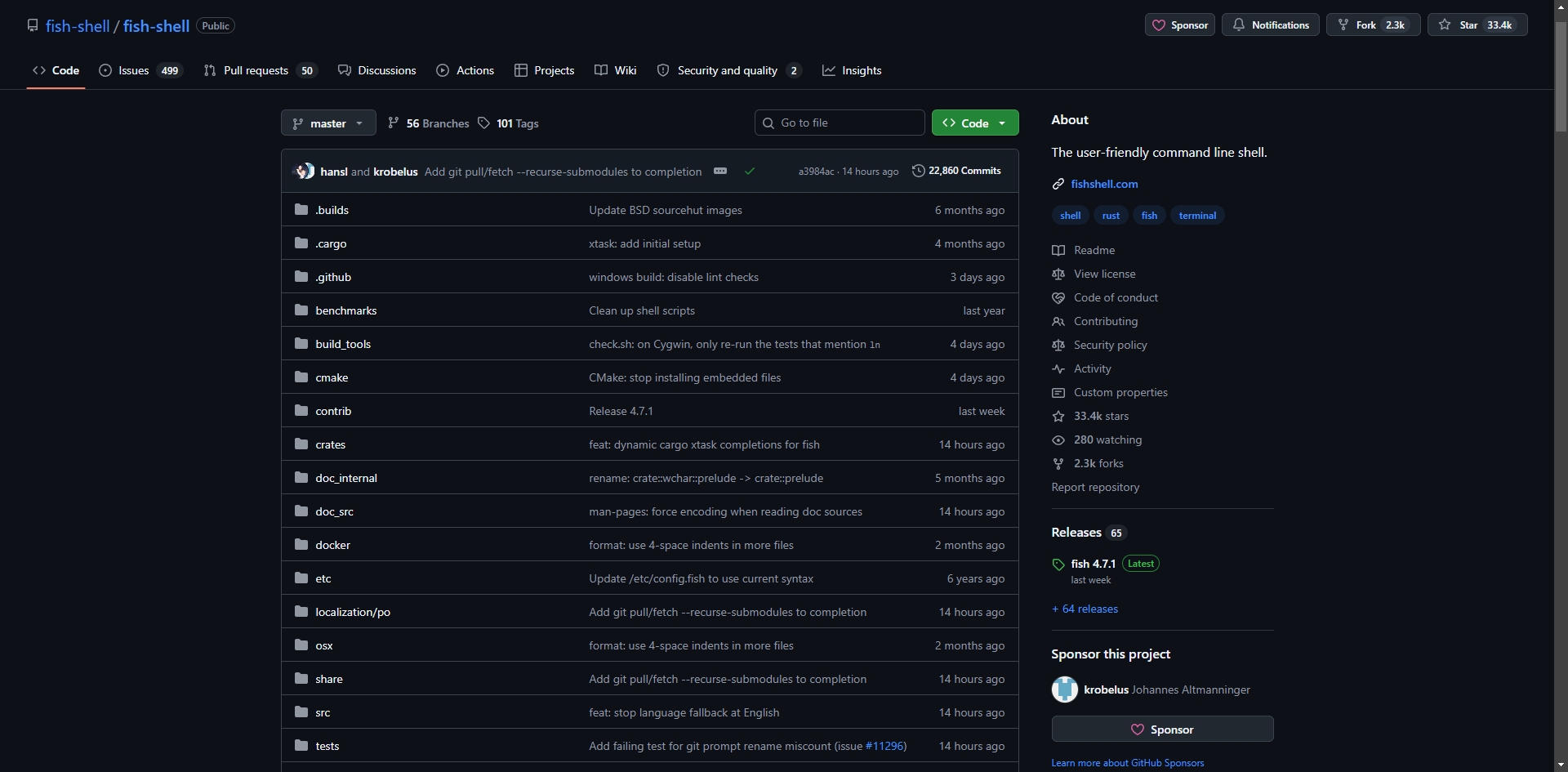Click the shell topic tag
The width and height of the screenshot is (1568, 772).
(x=1070, y=216)
